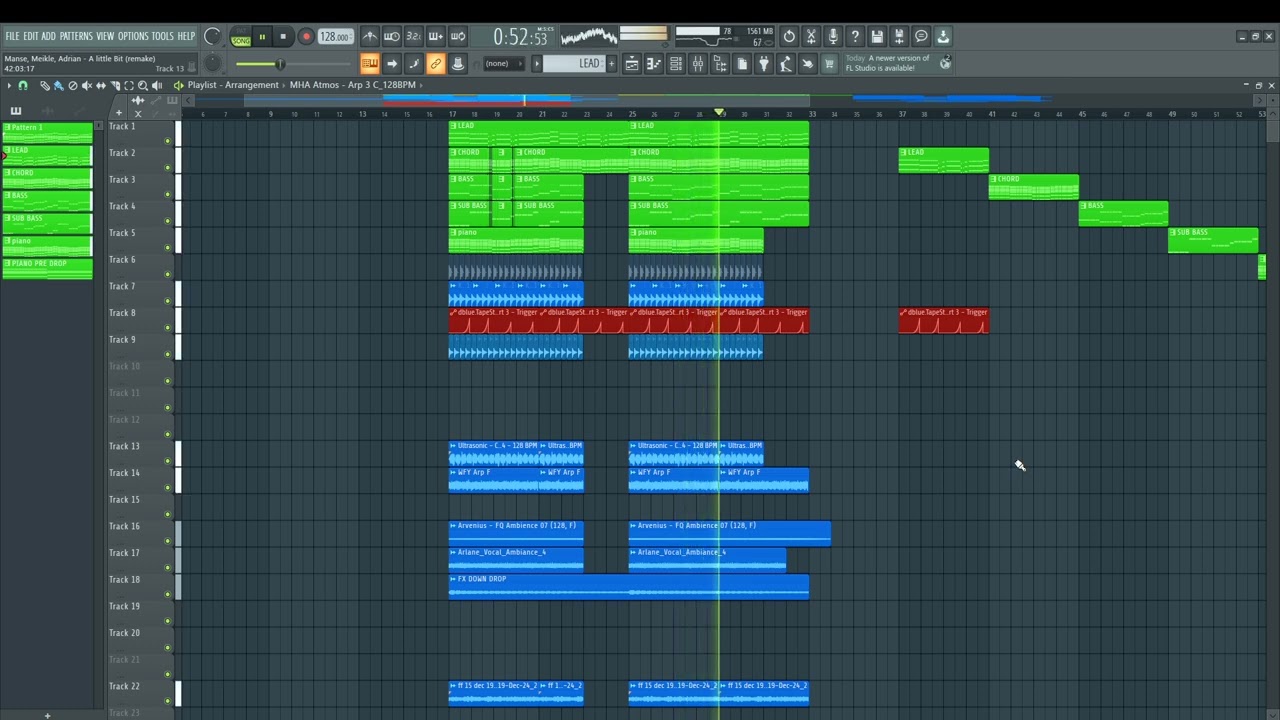The image size is (1280, 720).
Task: Click the FX DOWN DROP audio clip
Action: tap(628, 587)
